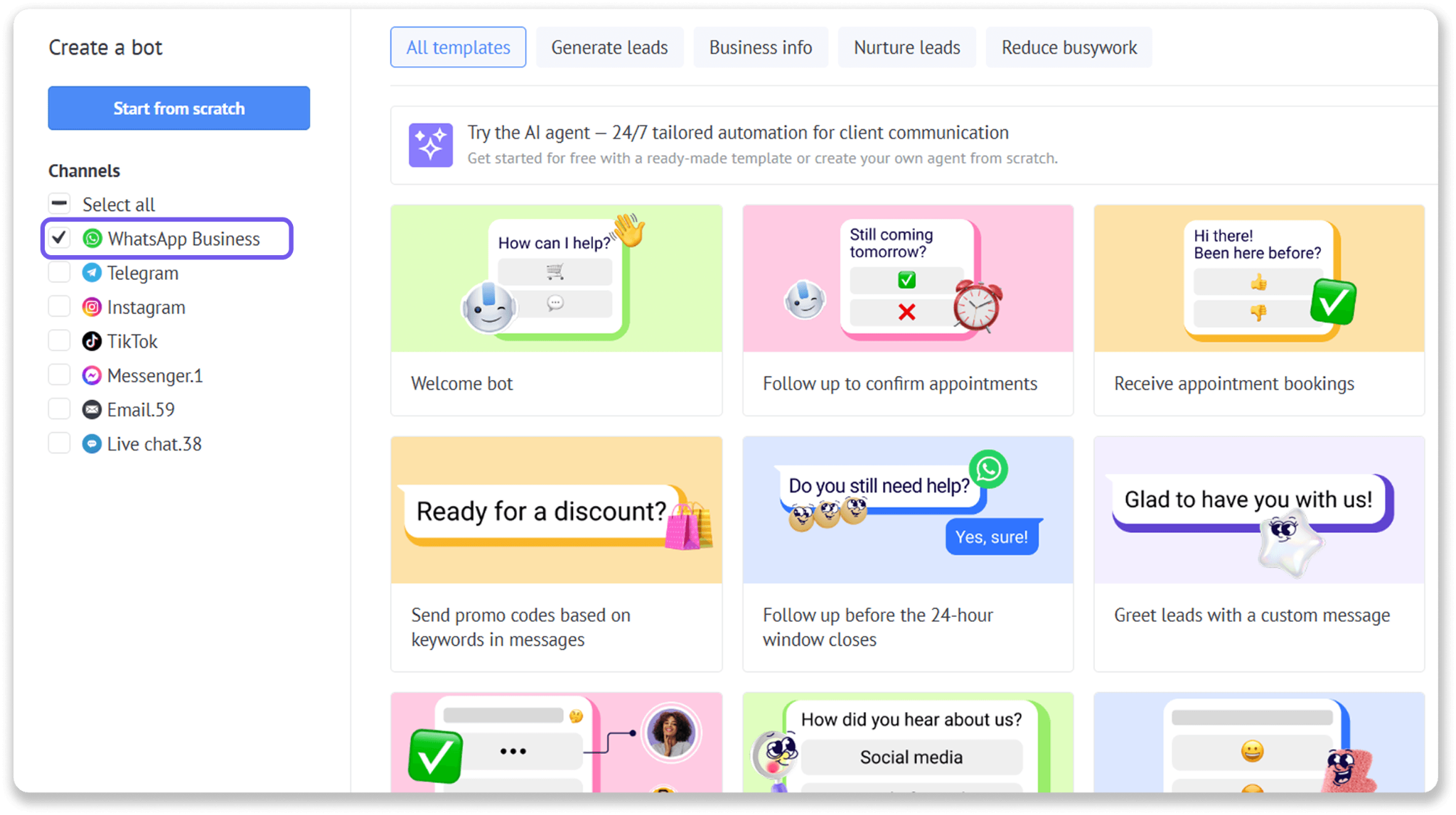Screen dimensions: 1456x815
Task: Click the Messenger channel icon
Action: 92,375
